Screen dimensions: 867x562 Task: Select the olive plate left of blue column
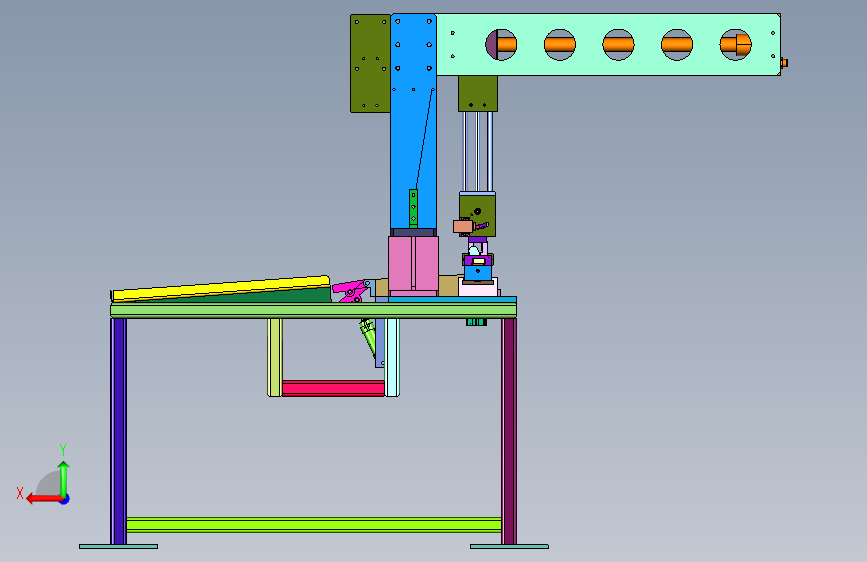coord(370,64)
